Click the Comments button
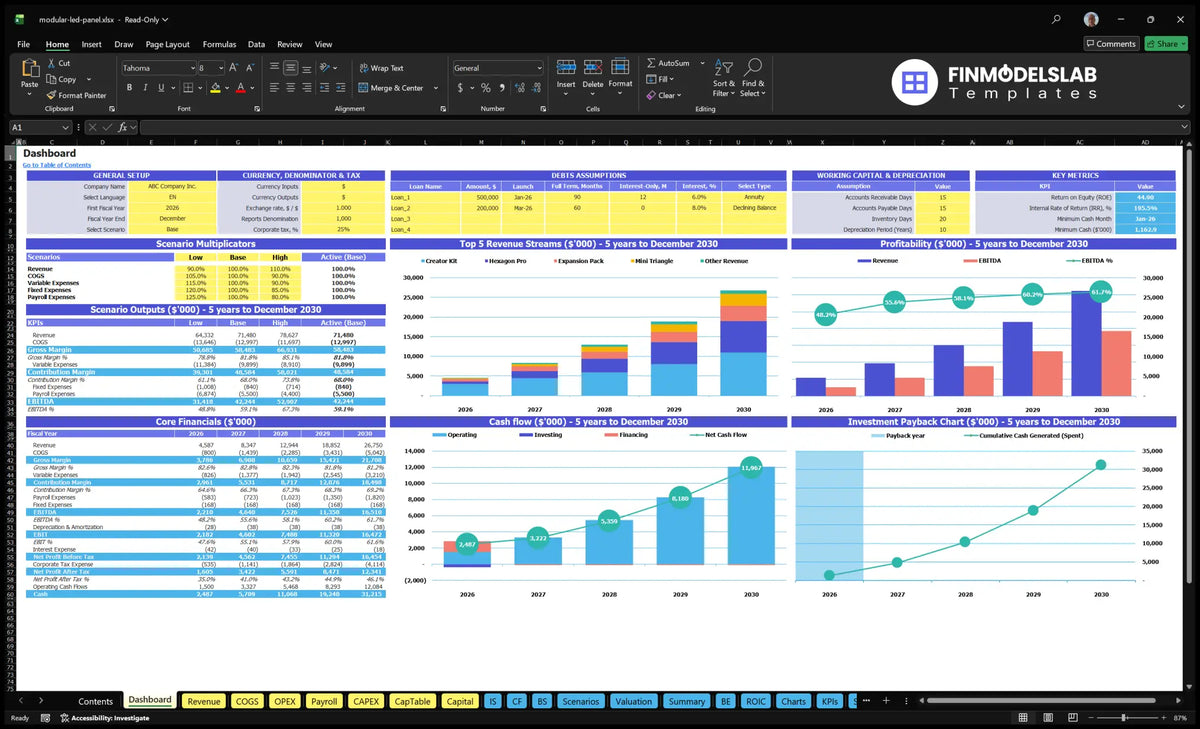 pyautogui.click(x=1111, y=44)
